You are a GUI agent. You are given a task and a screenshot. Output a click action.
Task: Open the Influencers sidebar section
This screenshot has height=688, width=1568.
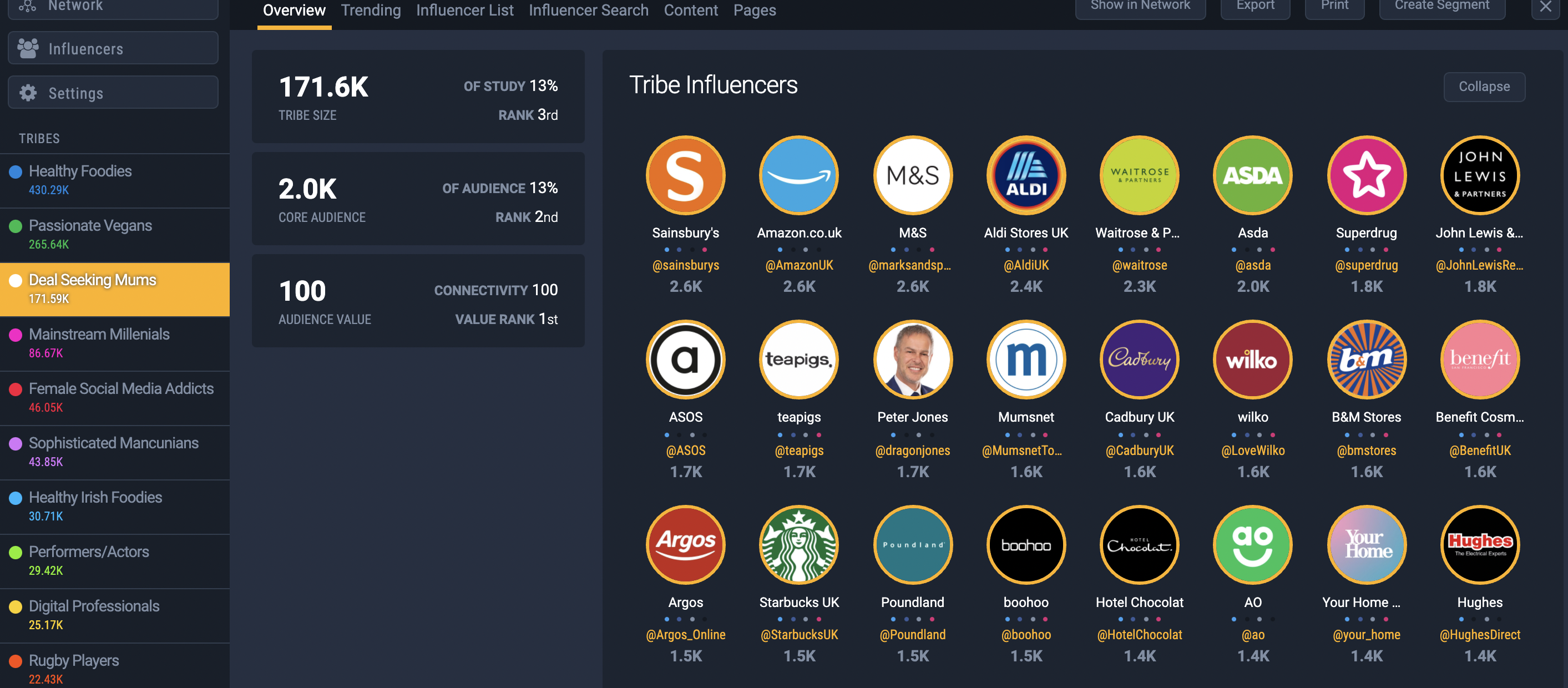[x=113, y=49]
